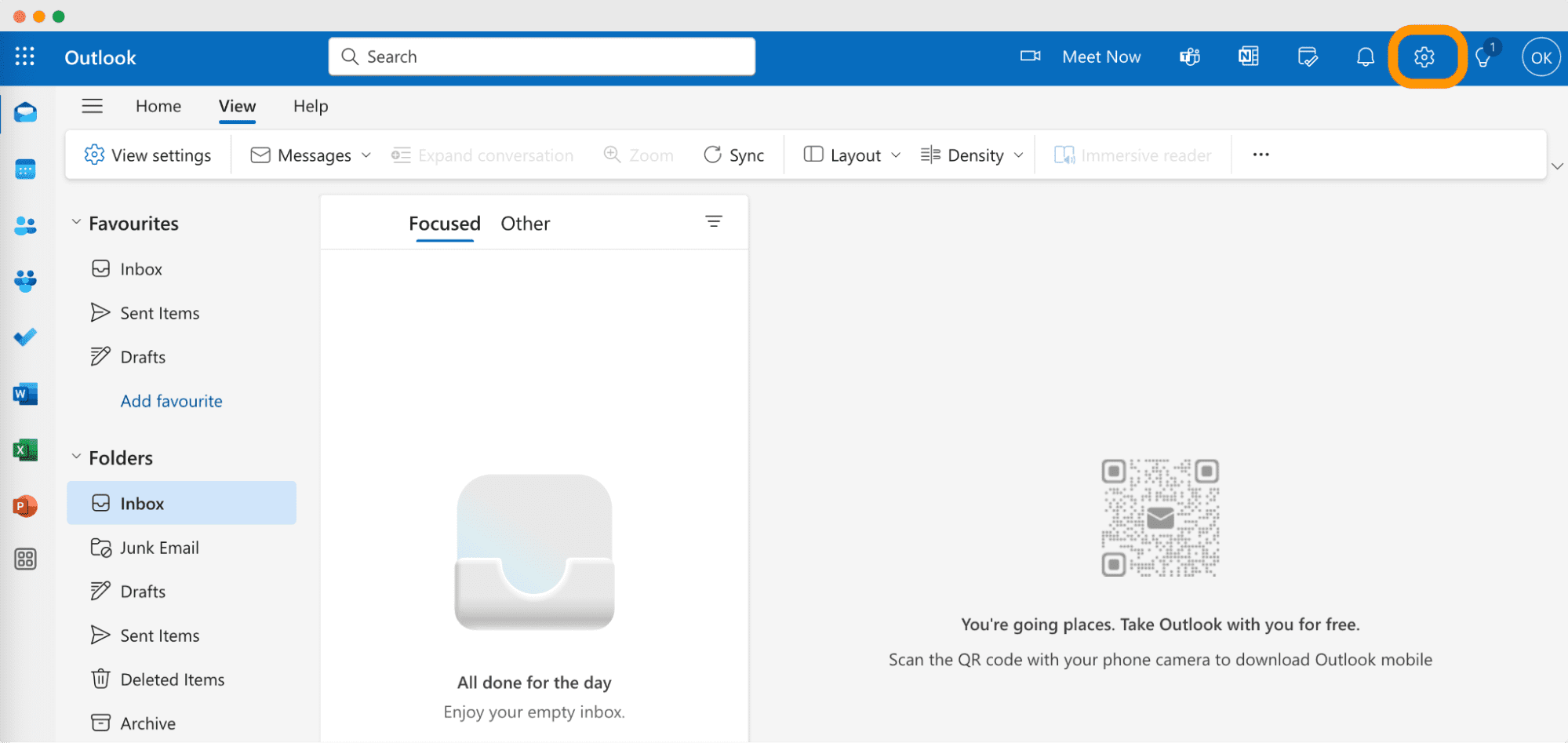Open the Help tab
The image size is (1568, 743).
[x=311, y=106]
